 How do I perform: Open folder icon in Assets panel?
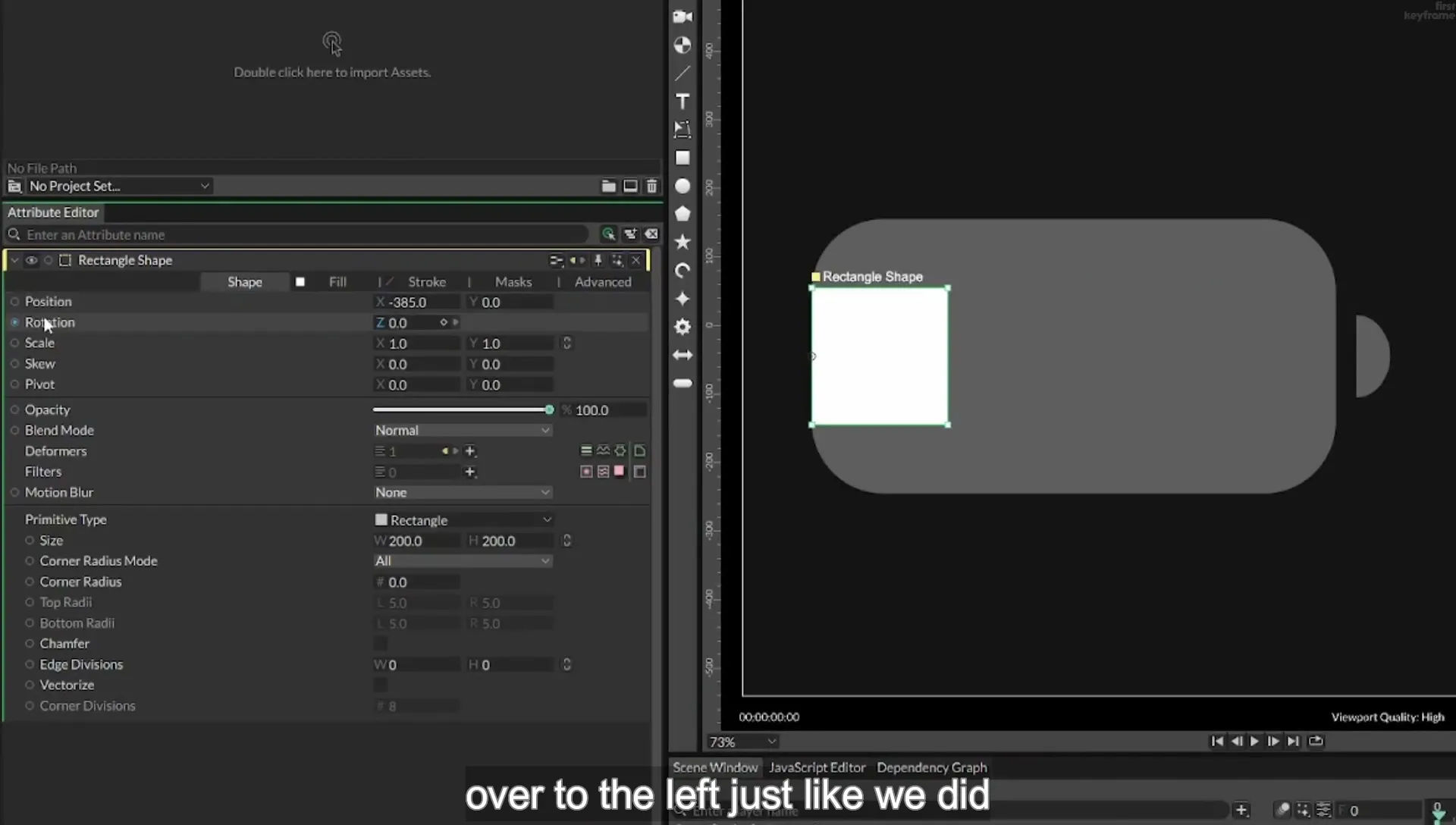[608, 186]
